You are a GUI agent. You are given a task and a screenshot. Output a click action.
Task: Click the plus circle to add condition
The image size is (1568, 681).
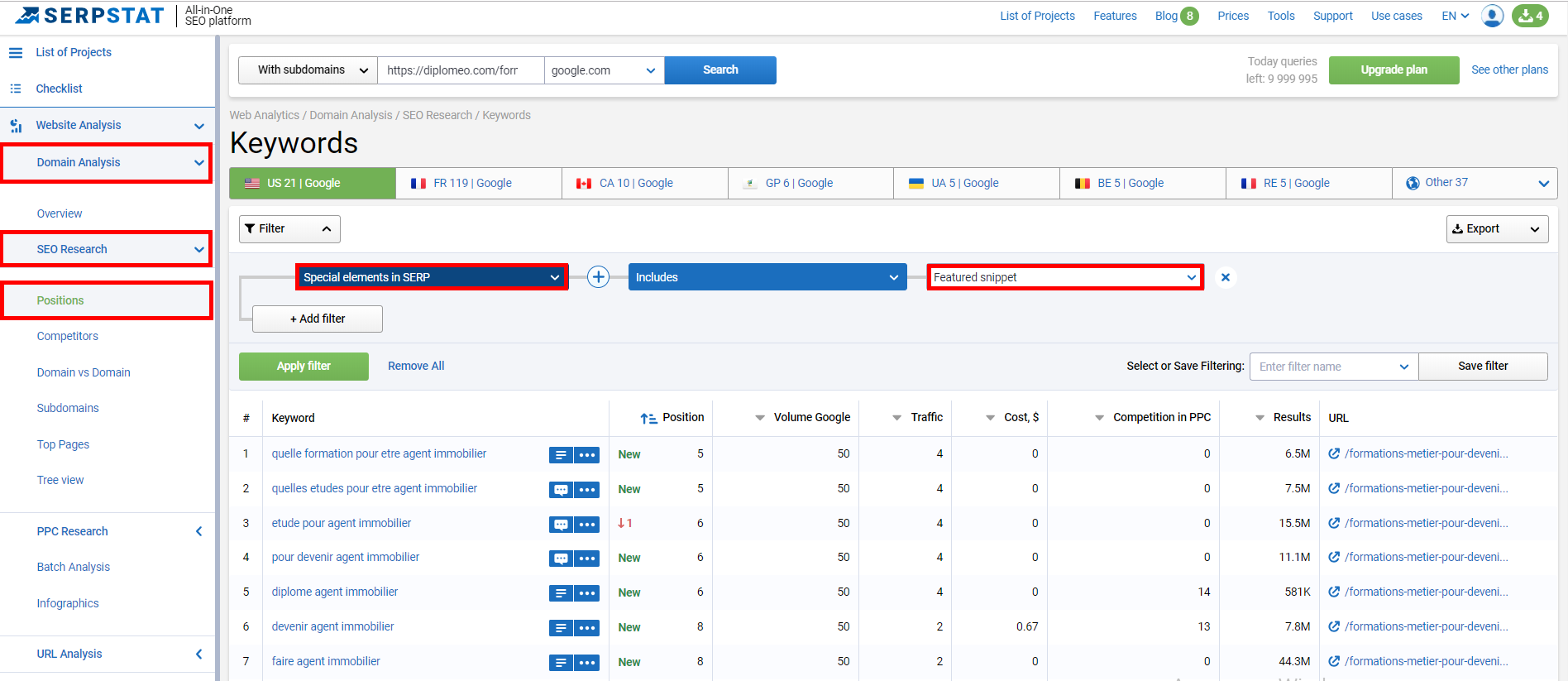[x=598, y=277]
